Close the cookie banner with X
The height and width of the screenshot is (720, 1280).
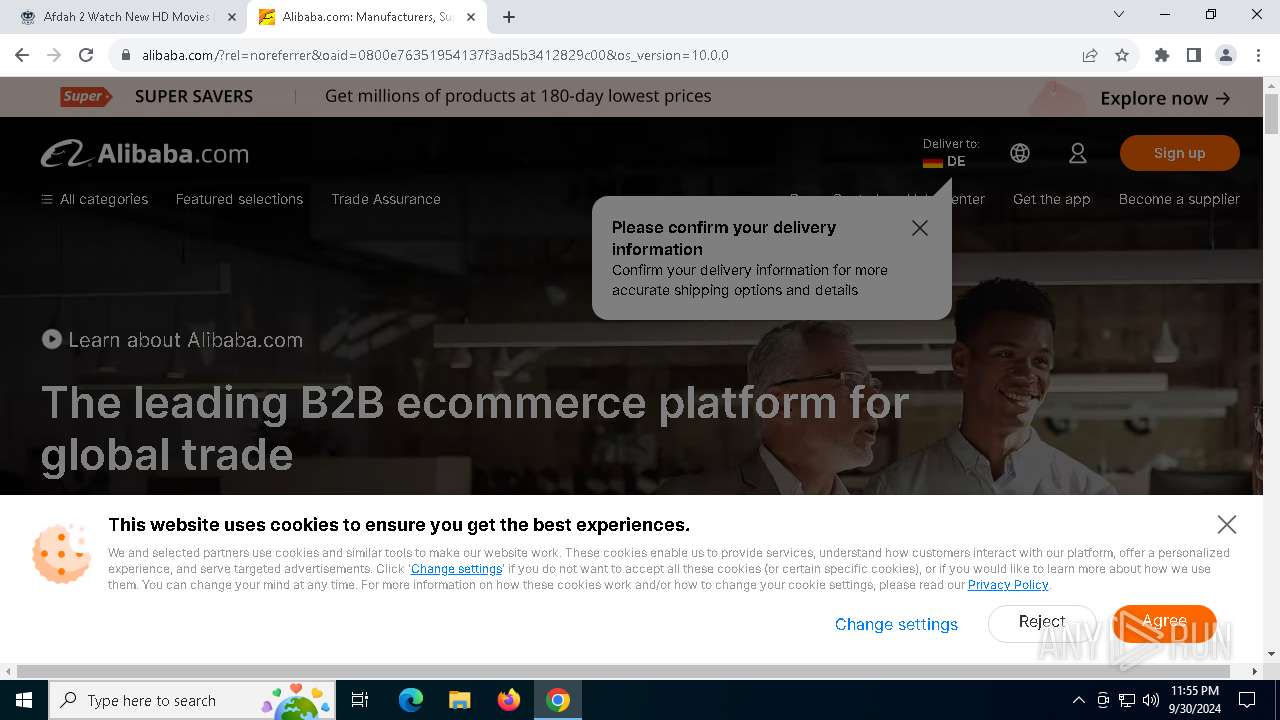point(1227,525)
